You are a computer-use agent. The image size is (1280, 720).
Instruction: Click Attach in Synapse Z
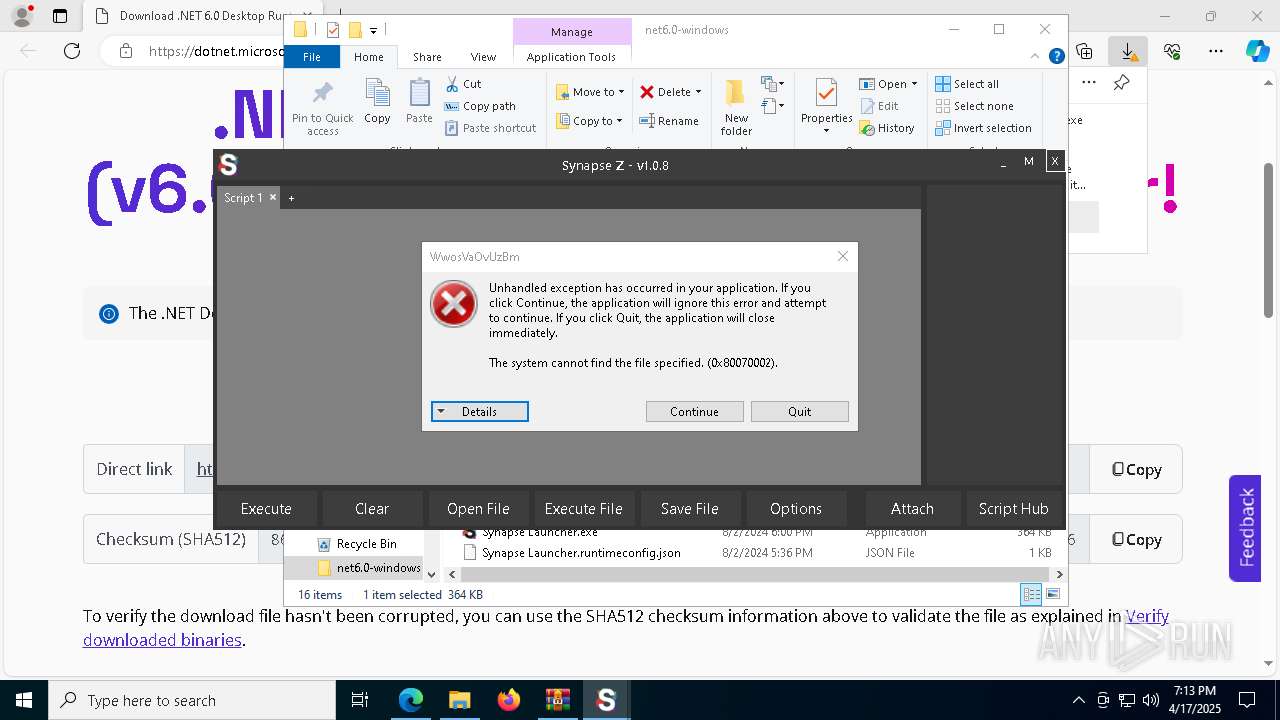pyautogui.click(x=912, y=508)
